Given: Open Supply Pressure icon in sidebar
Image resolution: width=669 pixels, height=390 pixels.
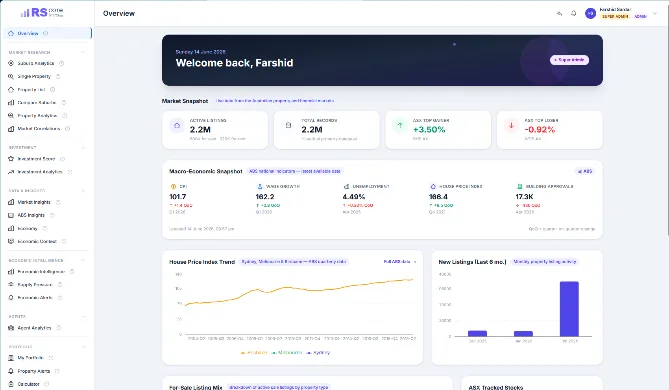Looking at the screenshot, I should click(x=11, y=284).
